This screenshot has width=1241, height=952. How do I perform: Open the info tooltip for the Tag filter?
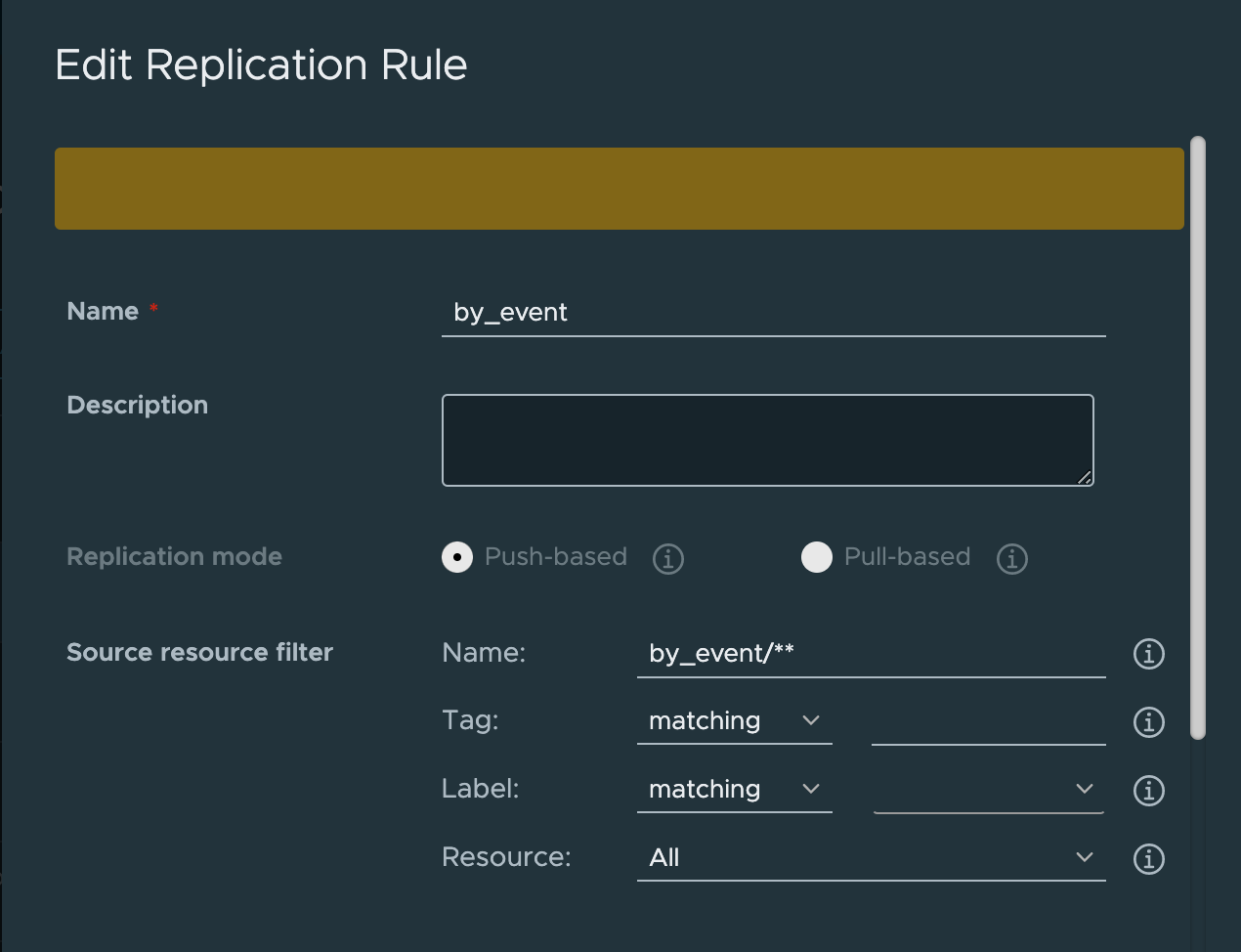pyautogui.click(x=1148, y=722)
